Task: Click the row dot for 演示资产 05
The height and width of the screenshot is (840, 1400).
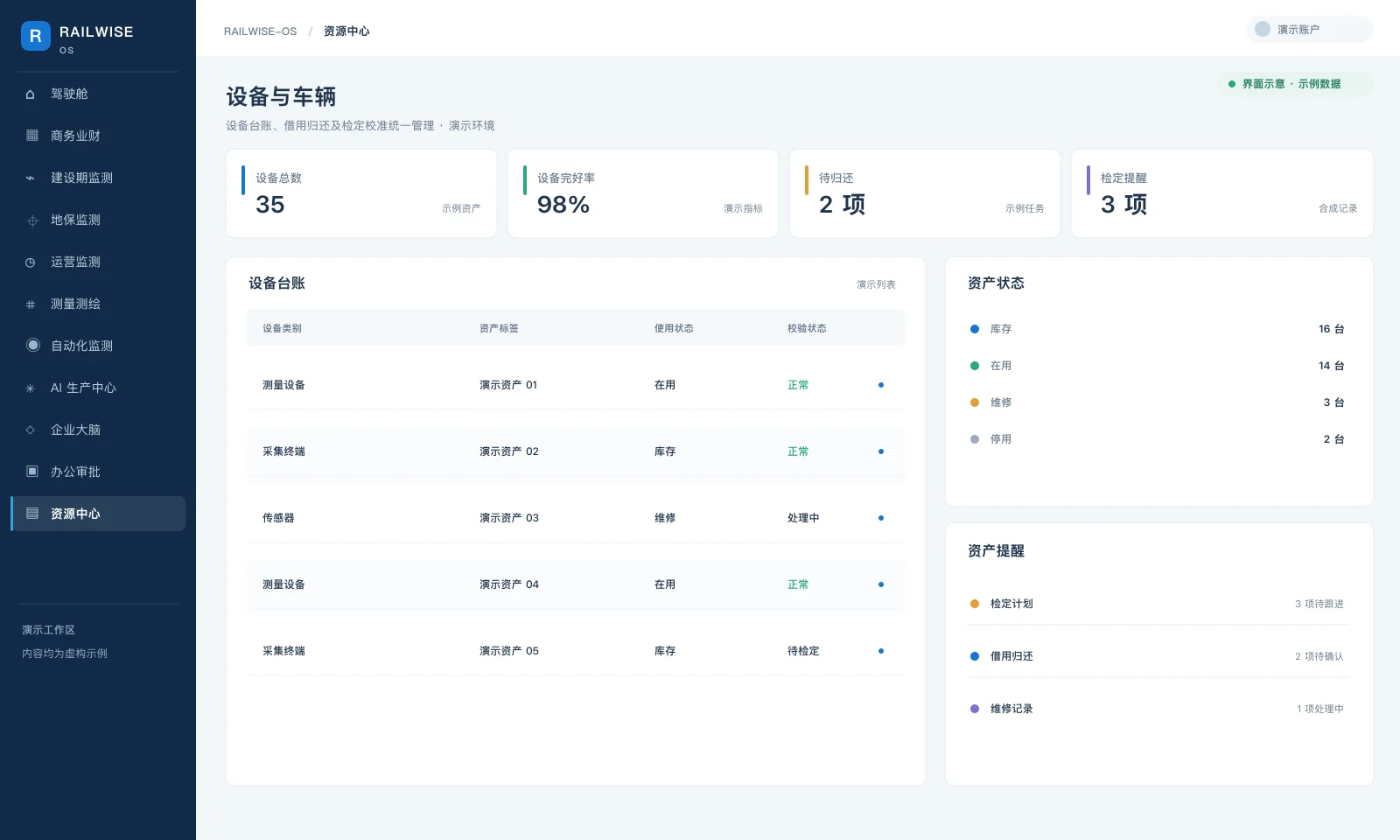Action: coord(881,651)
